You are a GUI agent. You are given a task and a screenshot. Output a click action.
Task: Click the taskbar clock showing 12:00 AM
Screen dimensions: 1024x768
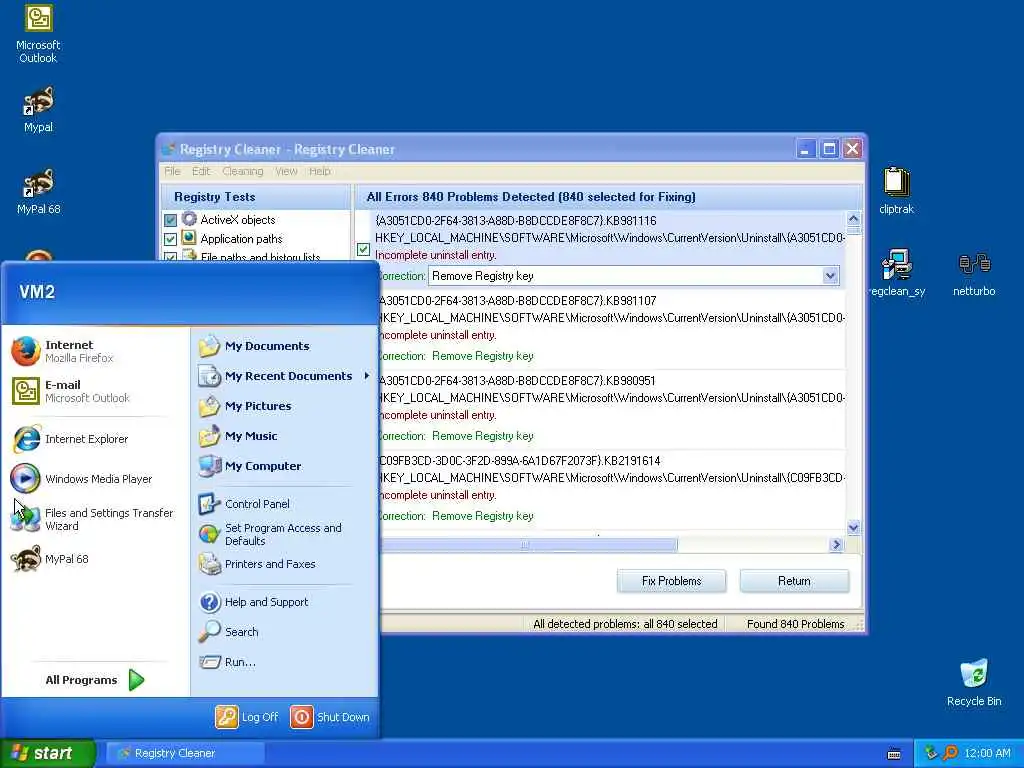tap(987, 754)
